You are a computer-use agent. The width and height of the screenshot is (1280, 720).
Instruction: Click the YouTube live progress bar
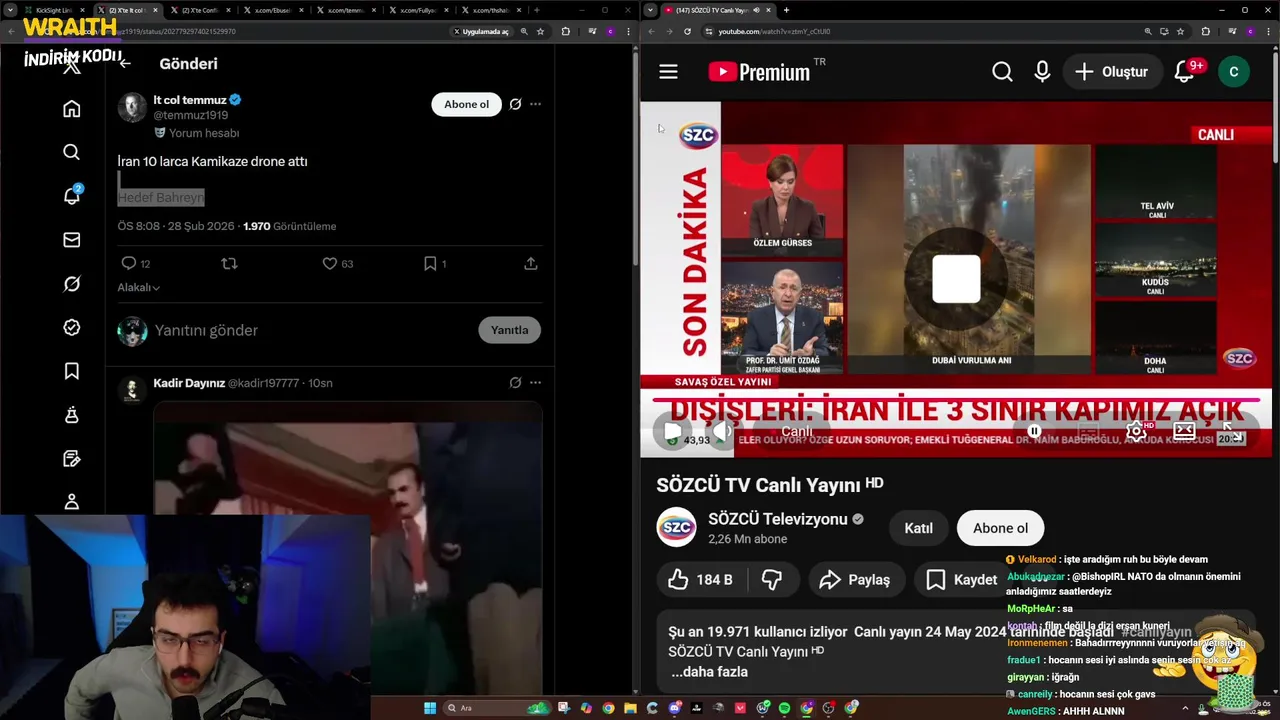955,400
